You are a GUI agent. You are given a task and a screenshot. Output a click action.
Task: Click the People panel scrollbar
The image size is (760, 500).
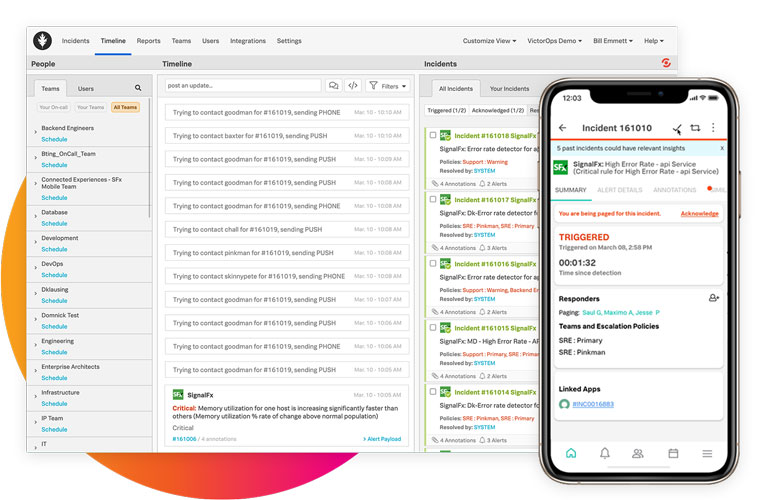(x=149, y=158)
